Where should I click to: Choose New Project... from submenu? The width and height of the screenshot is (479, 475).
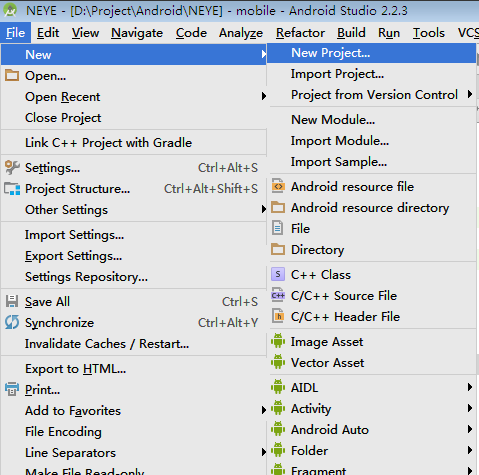[x=371, y=53]
